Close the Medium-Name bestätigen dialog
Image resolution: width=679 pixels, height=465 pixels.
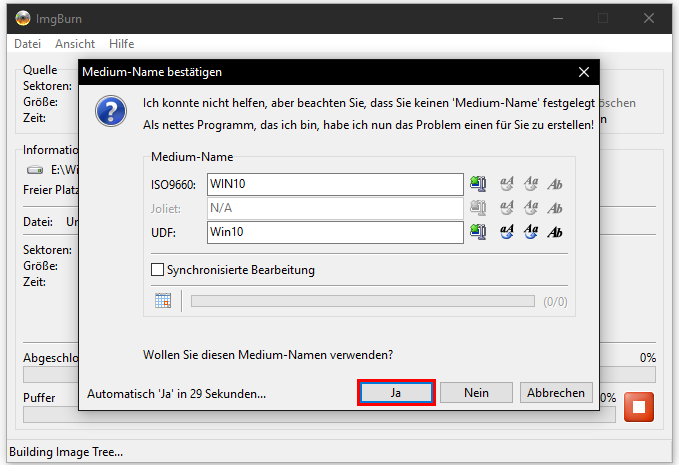click(584, 72)
